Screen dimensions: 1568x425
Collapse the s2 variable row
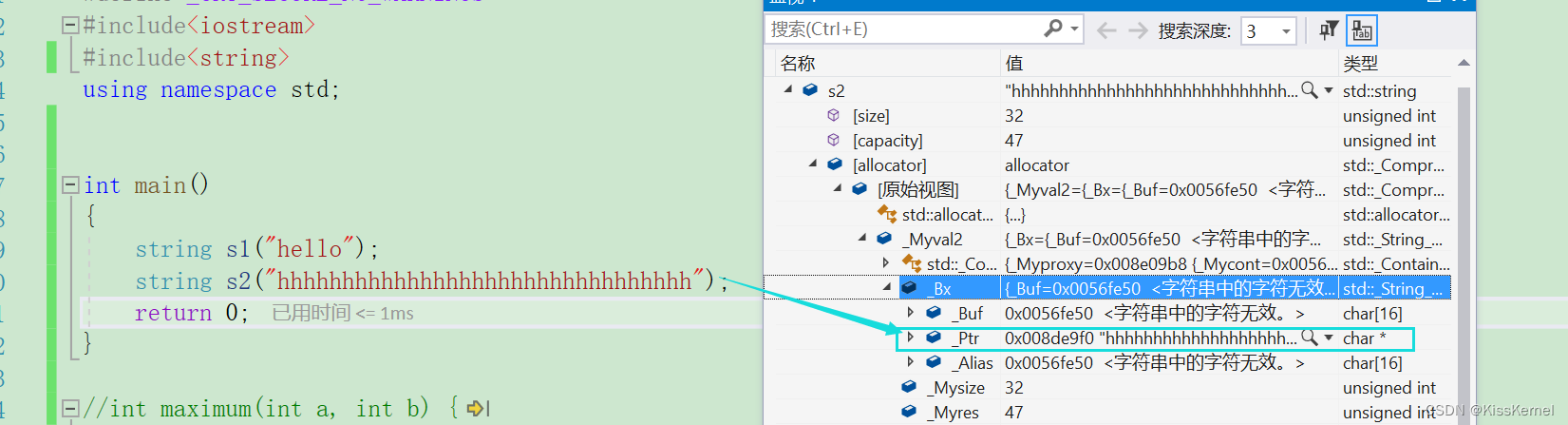pos(788,89)
